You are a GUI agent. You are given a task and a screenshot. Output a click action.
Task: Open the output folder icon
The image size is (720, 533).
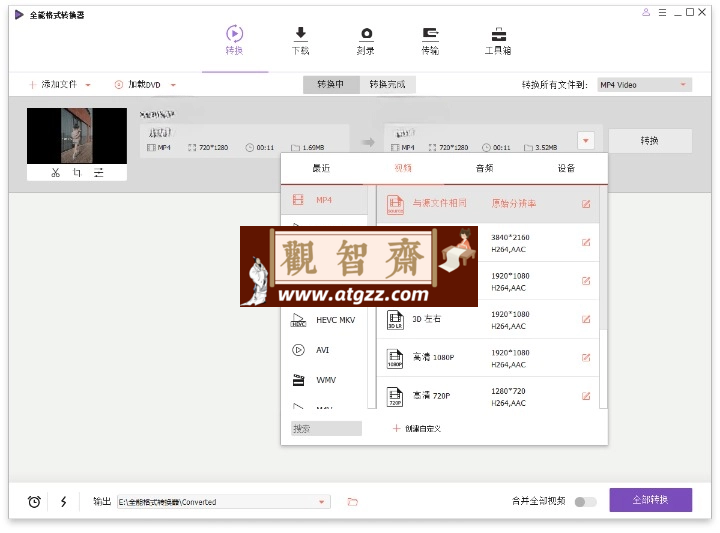tap(353, 502)
